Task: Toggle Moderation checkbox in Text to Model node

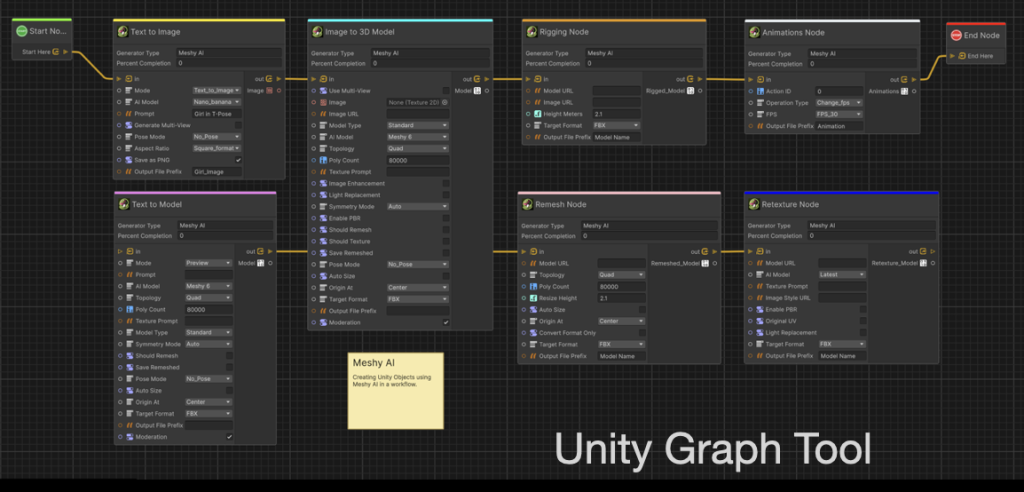Action: tap(229, 437)
